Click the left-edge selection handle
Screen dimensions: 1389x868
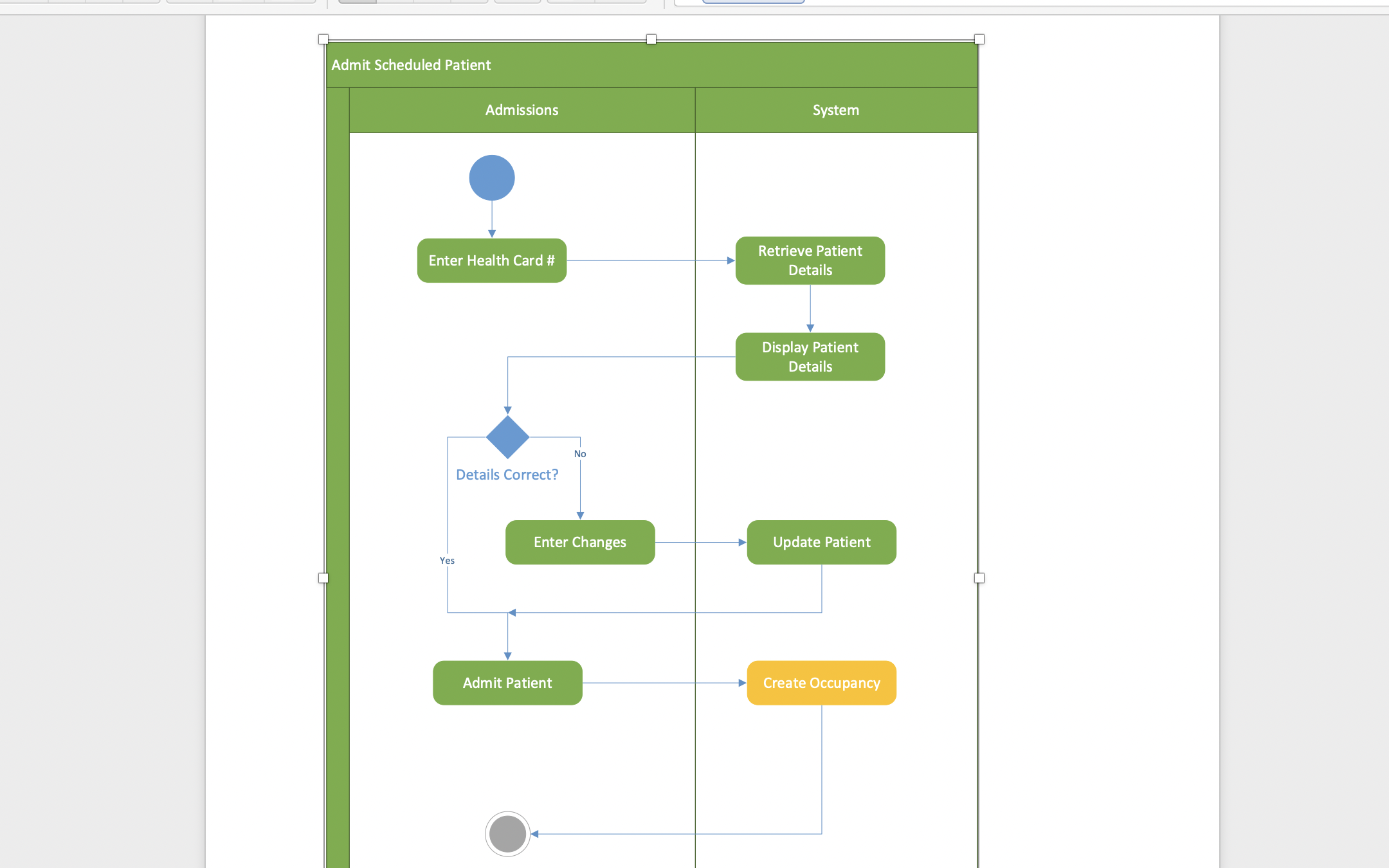coord(323,577)
